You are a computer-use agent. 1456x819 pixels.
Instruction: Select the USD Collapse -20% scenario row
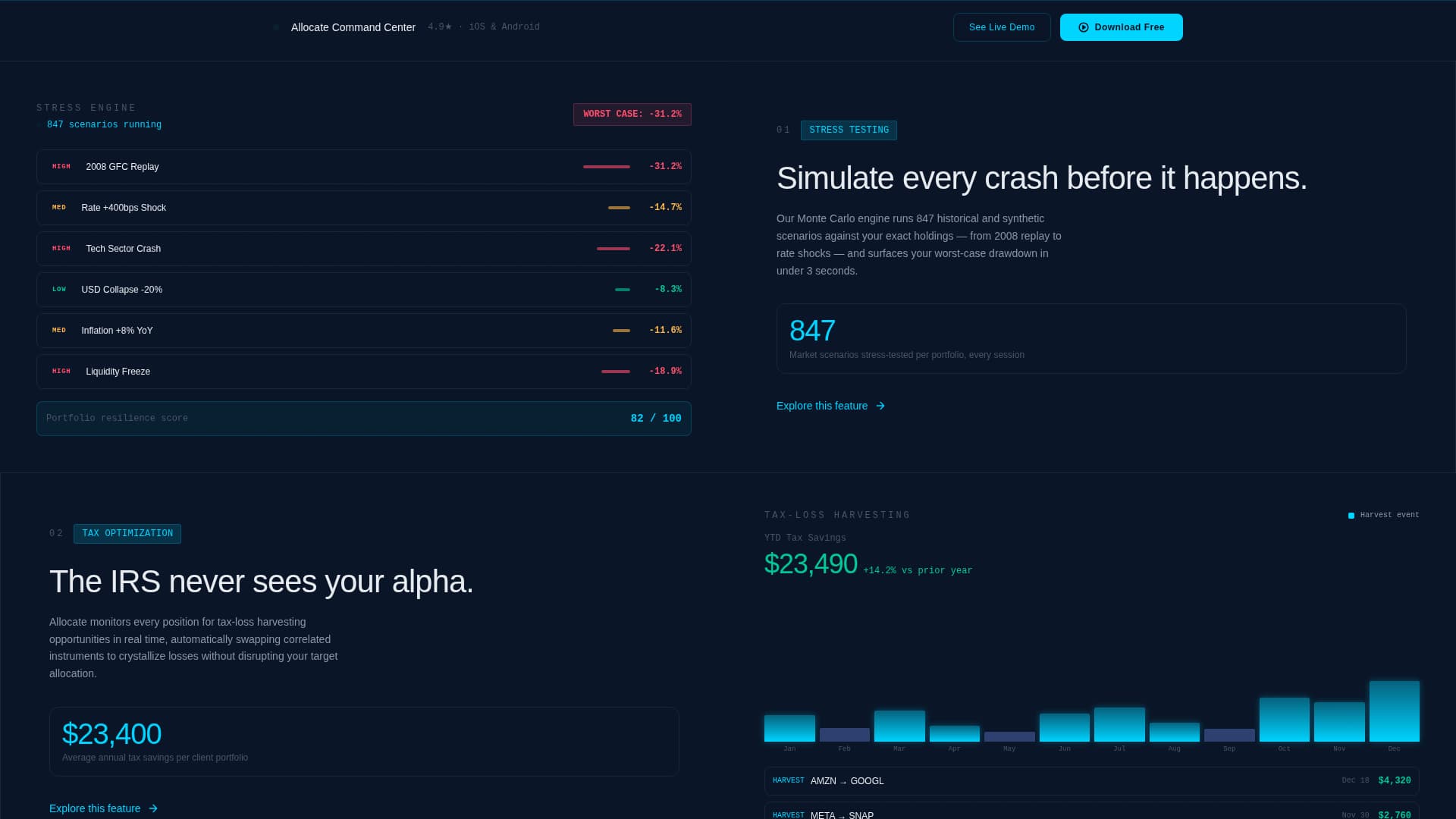tap(364, 290)
